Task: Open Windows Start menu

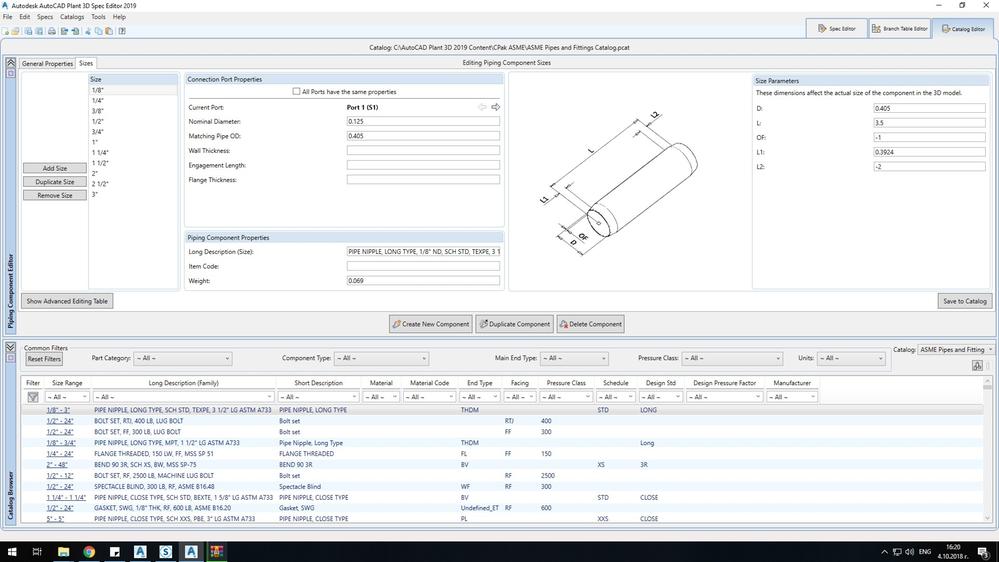Action: click(12, 552)
